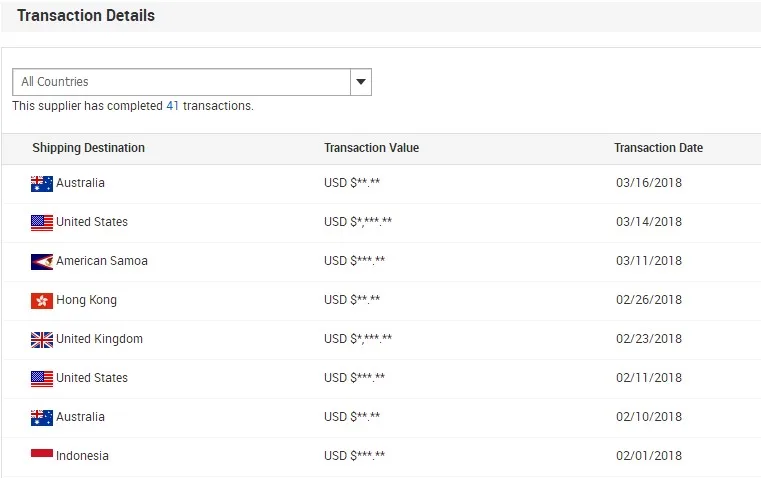
Task: Click the Indonesia flag icon
Action: [42, 456]
